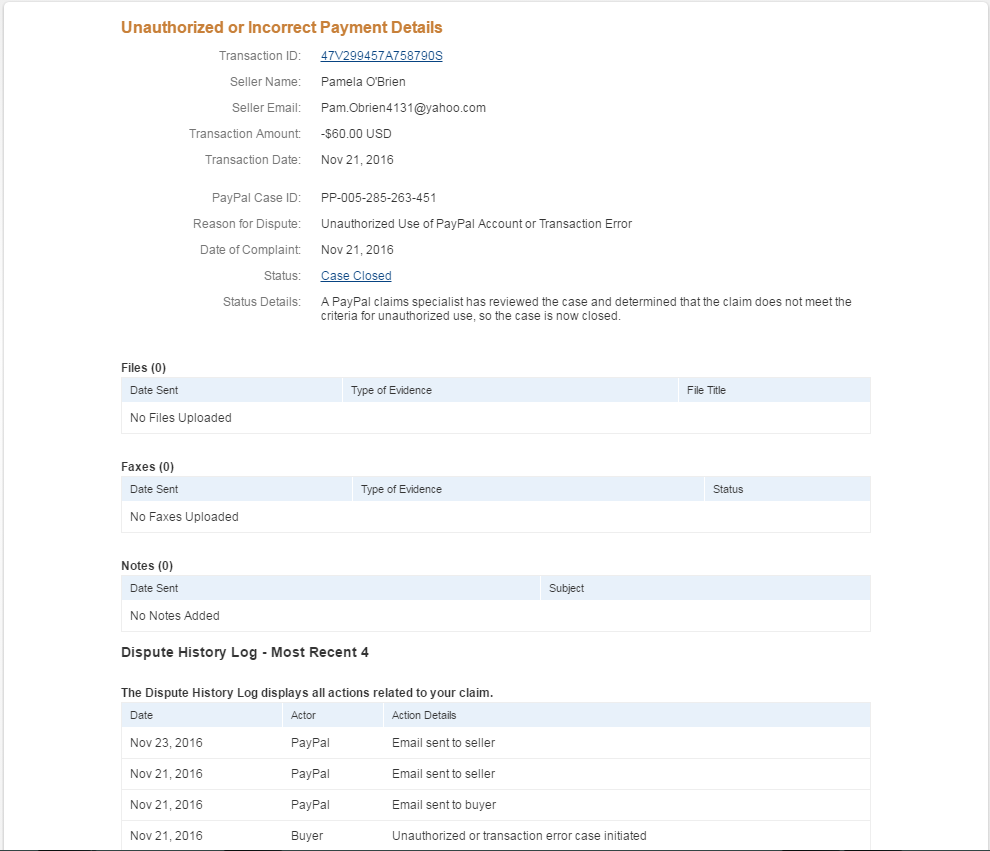
Task: Click the Unauthorized or Incorrect Payment Details heading
Action: point(281,28)
